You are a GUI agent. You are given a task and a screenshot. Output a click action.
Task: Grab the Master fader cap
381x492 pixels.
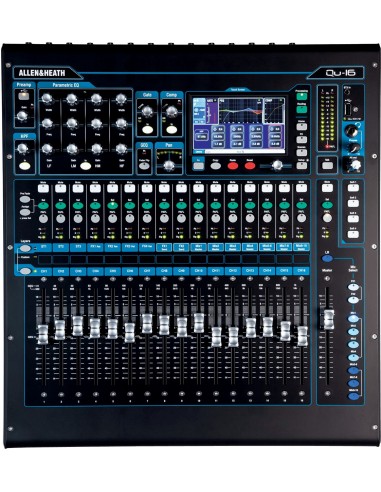tap(329, 319)
